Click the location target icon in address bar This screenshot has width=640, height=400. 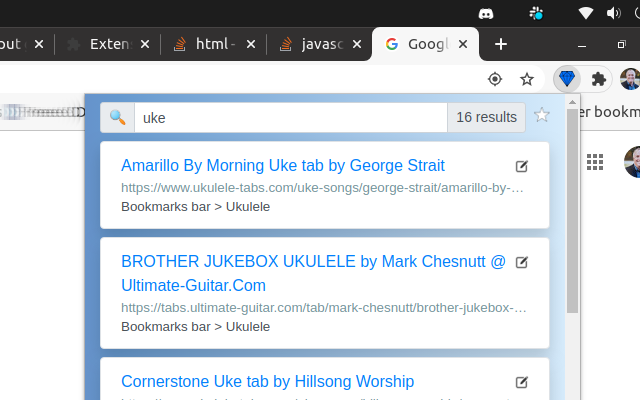coord(495,79)
